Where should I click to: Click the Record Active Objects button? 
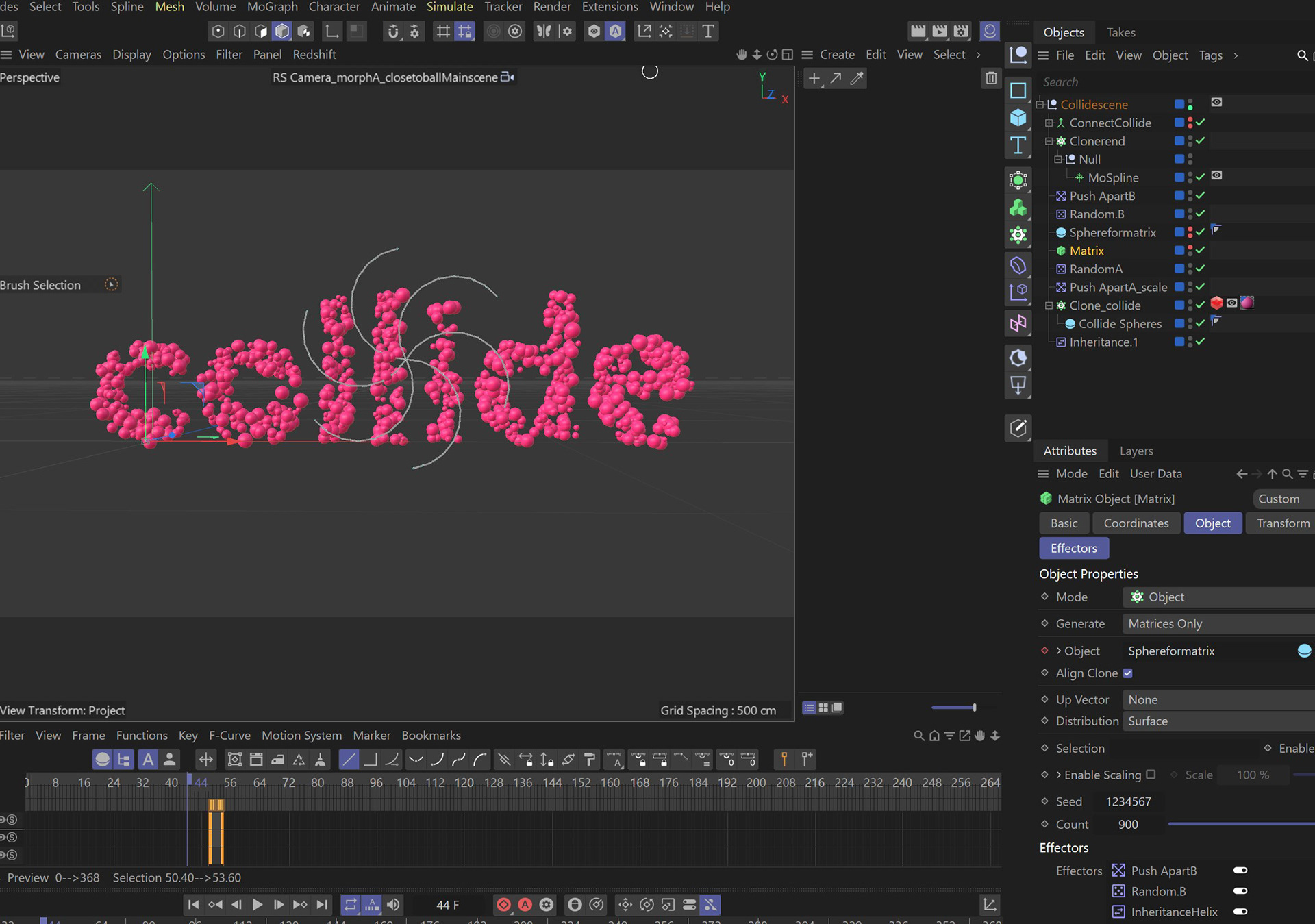[503, 905]
